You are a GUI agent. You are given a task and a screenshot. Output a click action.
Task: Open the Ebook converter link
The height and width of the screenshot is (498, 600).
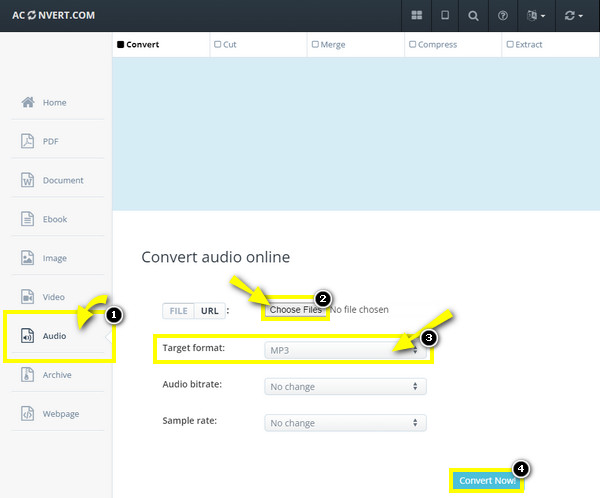click(x=55, y=219)
